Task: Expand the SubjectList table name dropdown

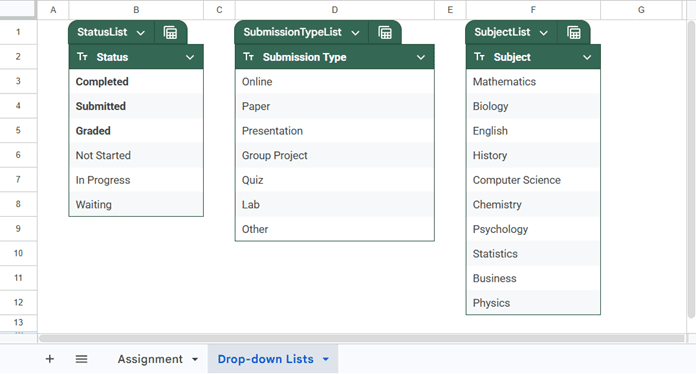Action: pyautogui.click(x=543, y=33)
